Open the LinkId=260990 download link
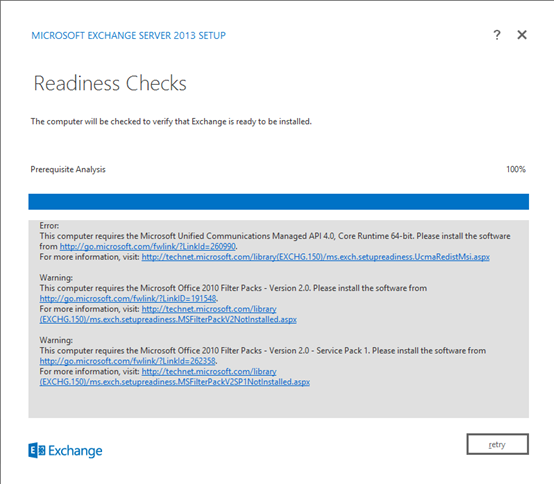 coord(148,246)
